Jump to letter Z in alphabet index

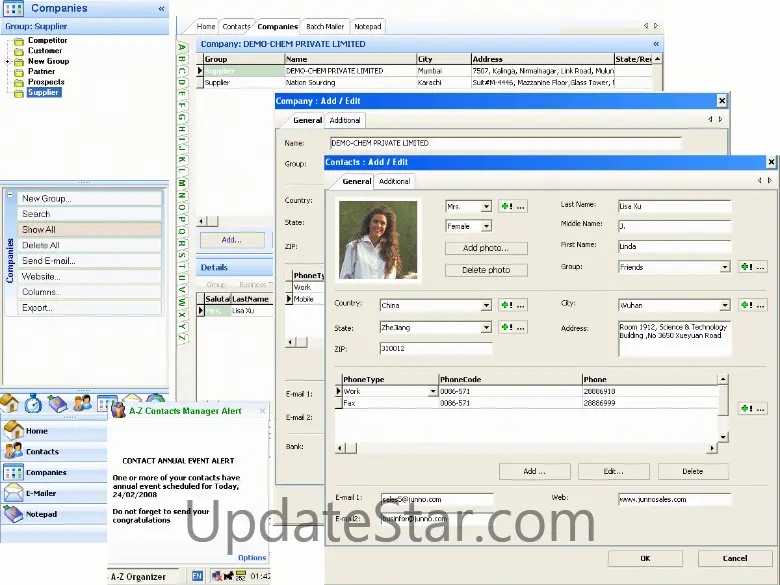coord(182,338)
